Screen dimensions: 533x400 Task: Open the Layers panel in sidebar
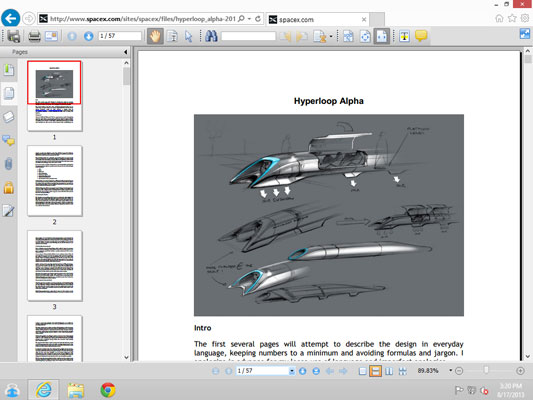9,117
